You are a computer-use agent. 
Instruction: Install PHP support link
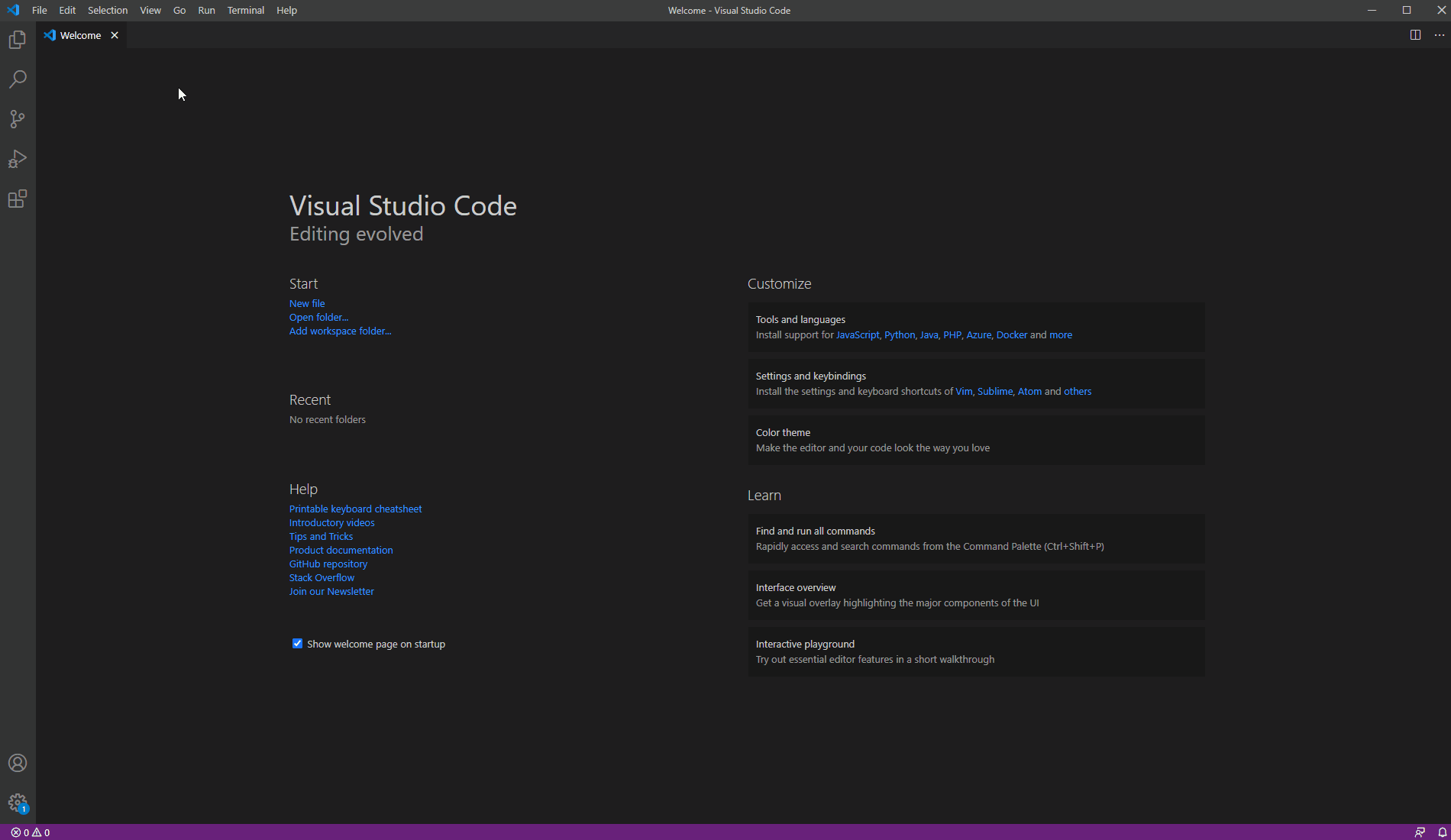[x=952, y=334]
